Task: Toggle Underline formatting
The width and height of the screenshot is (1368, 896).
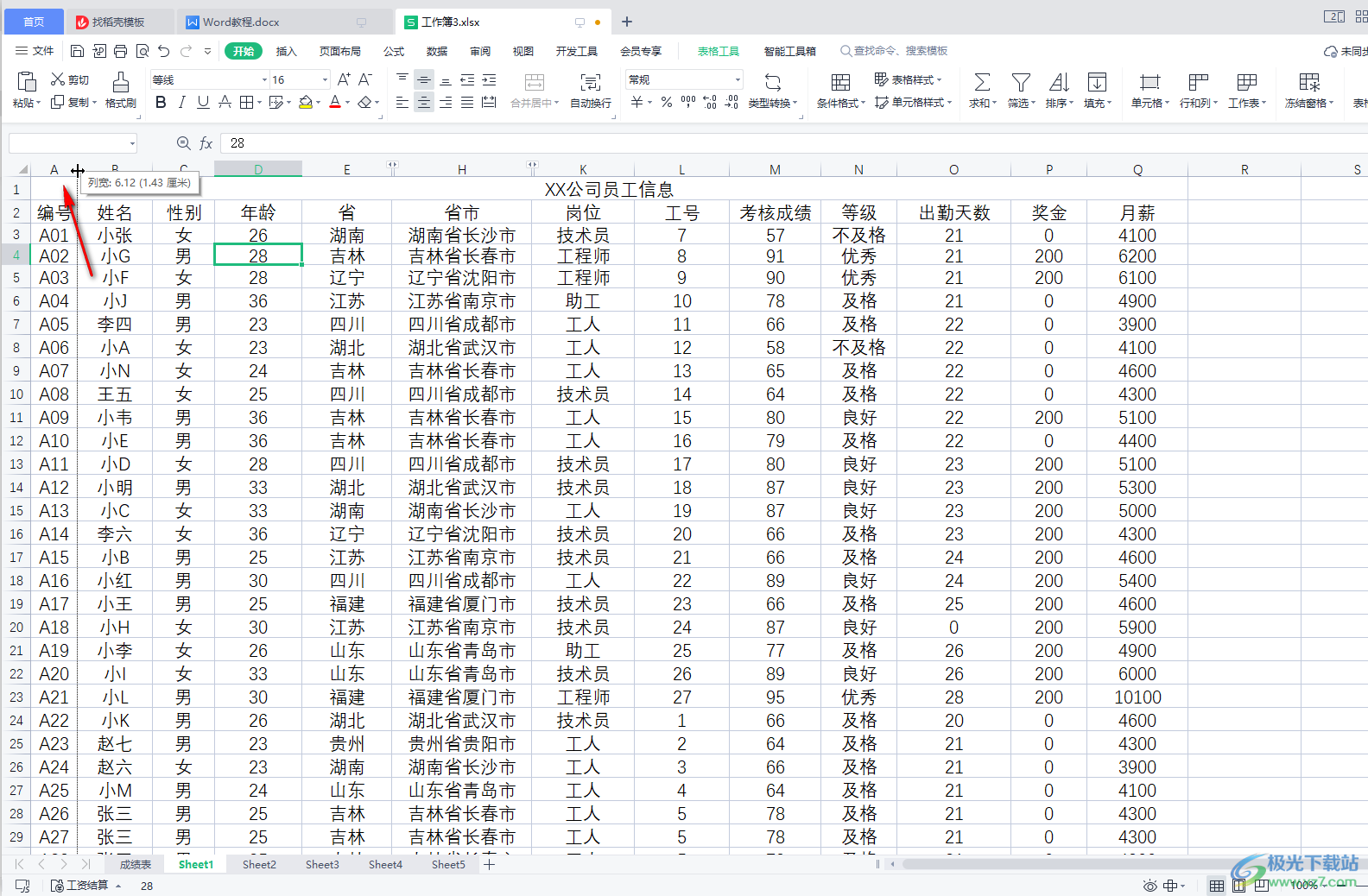Action: (x=203, y=103)
